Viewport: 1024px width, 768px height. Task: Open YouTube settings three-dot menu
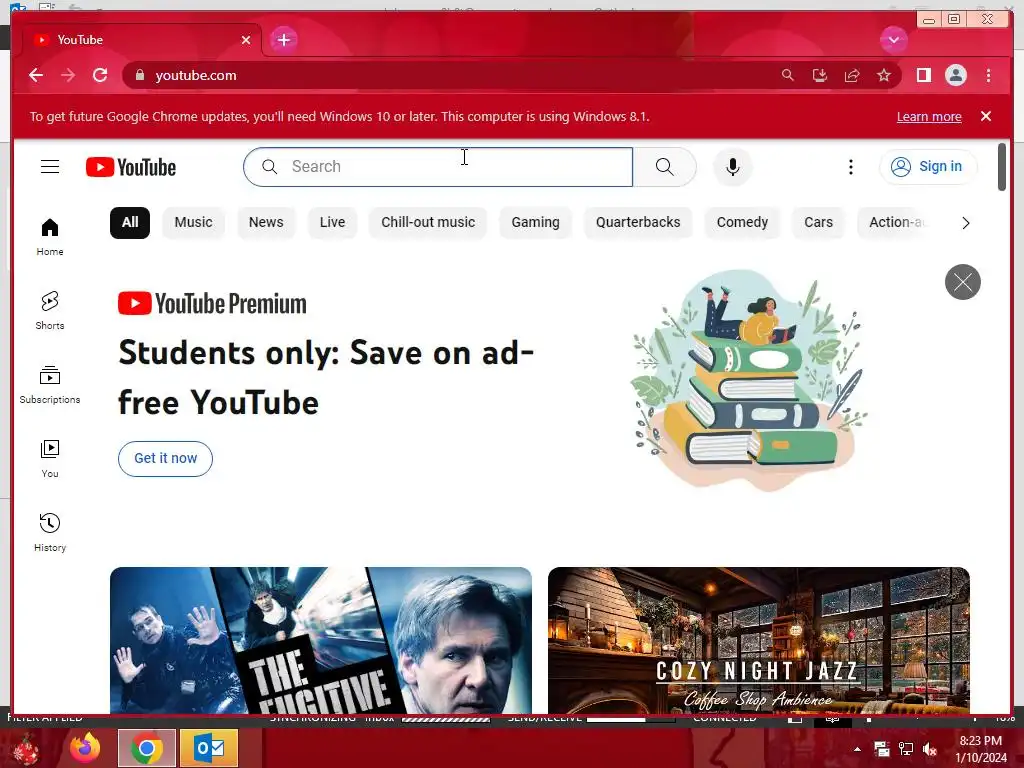[850, 167]
